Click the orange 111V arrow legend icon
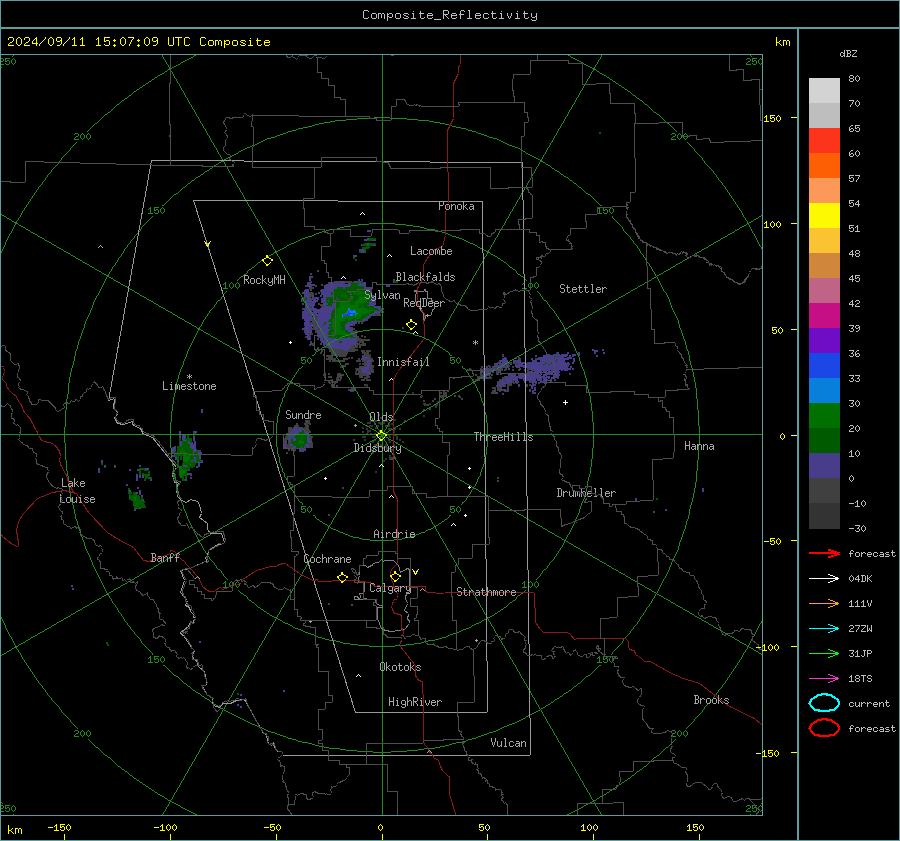The width and height of the screenshot is (900, 841). [x=824, y=603]
